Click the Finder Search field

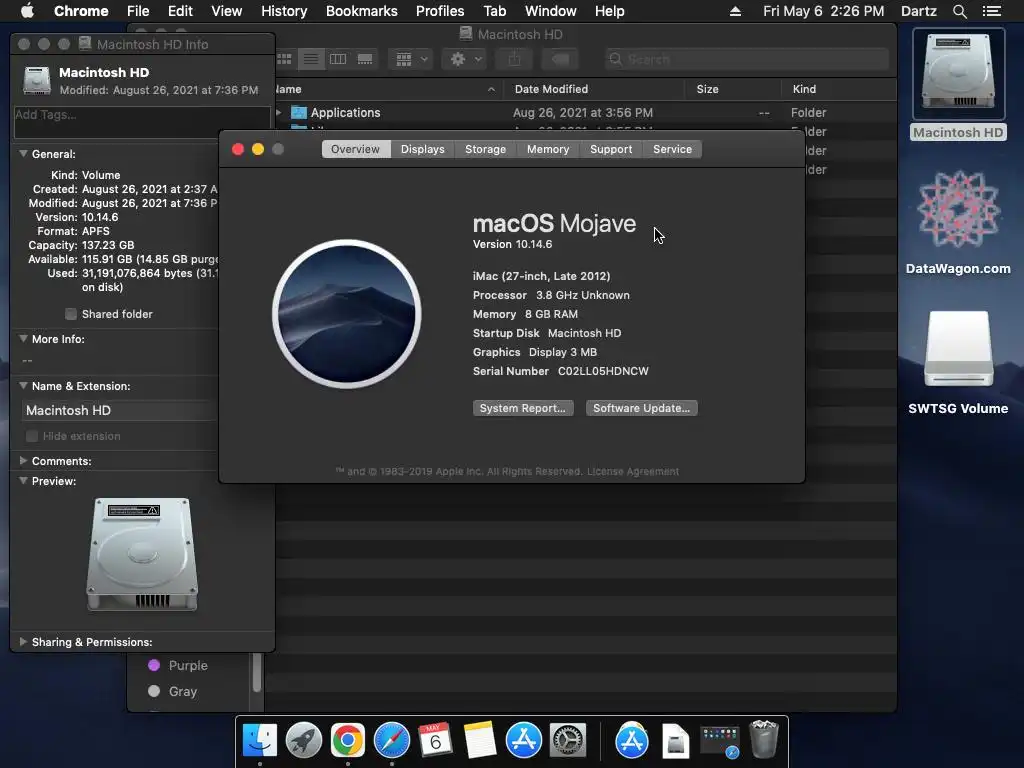[746, 59]
